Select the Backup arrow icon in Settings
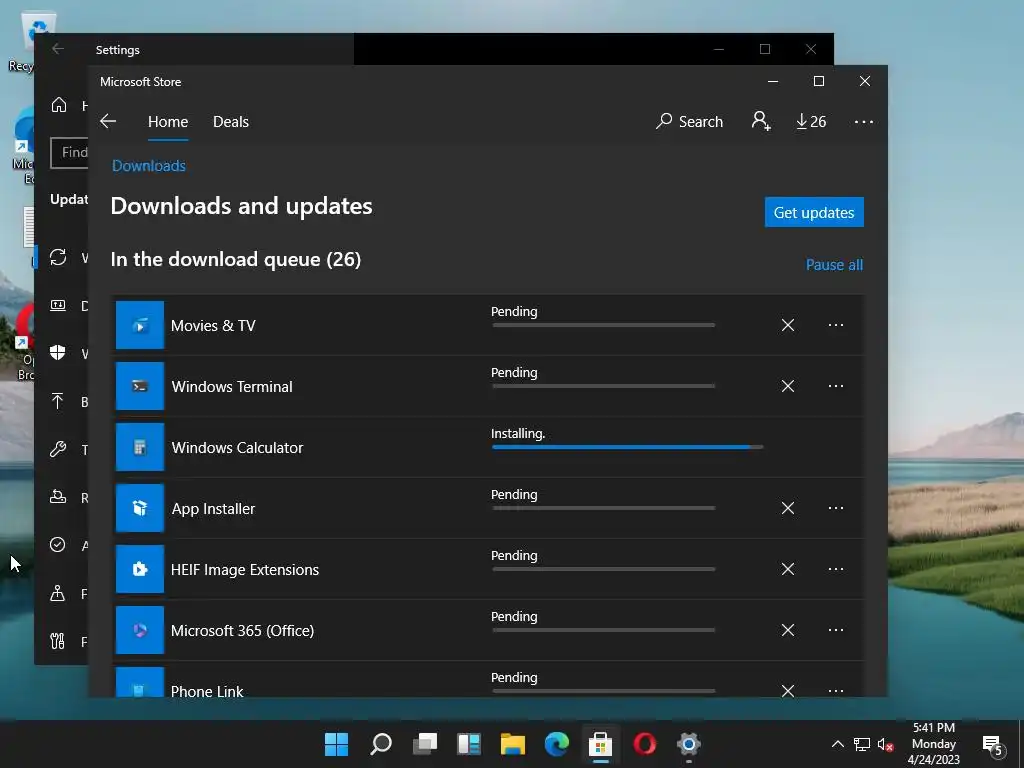 tap(57, 401)
